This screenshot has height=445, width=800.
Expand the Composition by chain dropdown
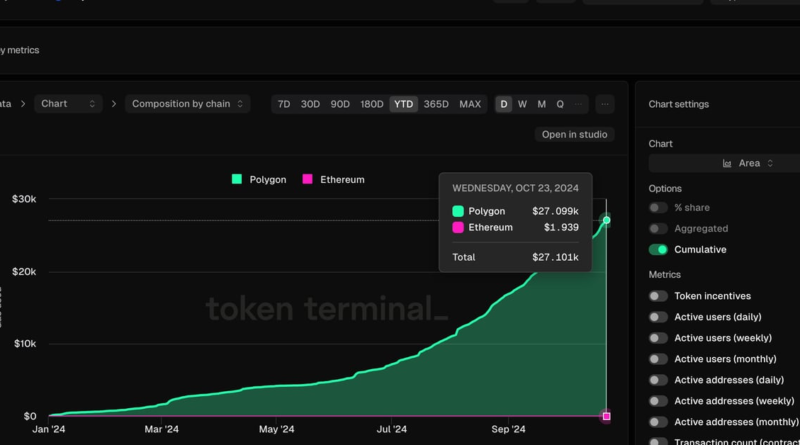click(187, 104)
